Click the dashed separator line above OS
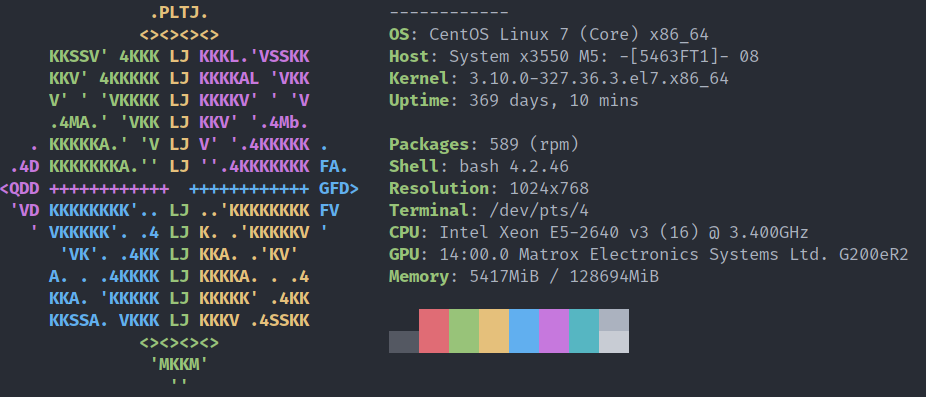This screenshot has width=926, height=397. (449, 13)
